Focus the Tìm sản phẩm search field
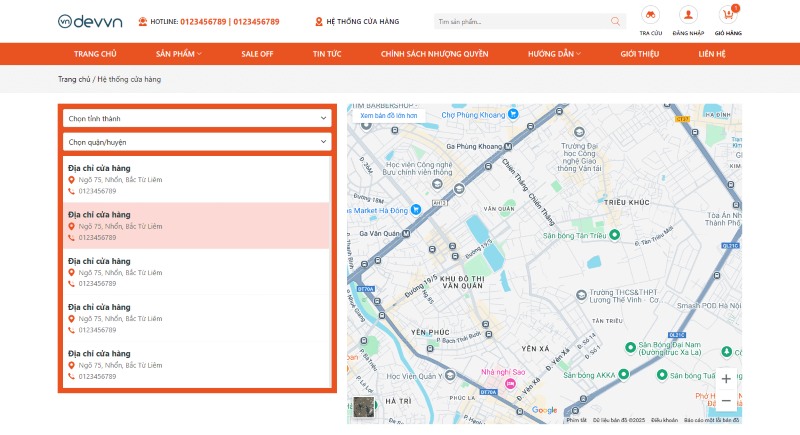Image resolution: width=800 pixels, height=435 pixels. point(522,21)
